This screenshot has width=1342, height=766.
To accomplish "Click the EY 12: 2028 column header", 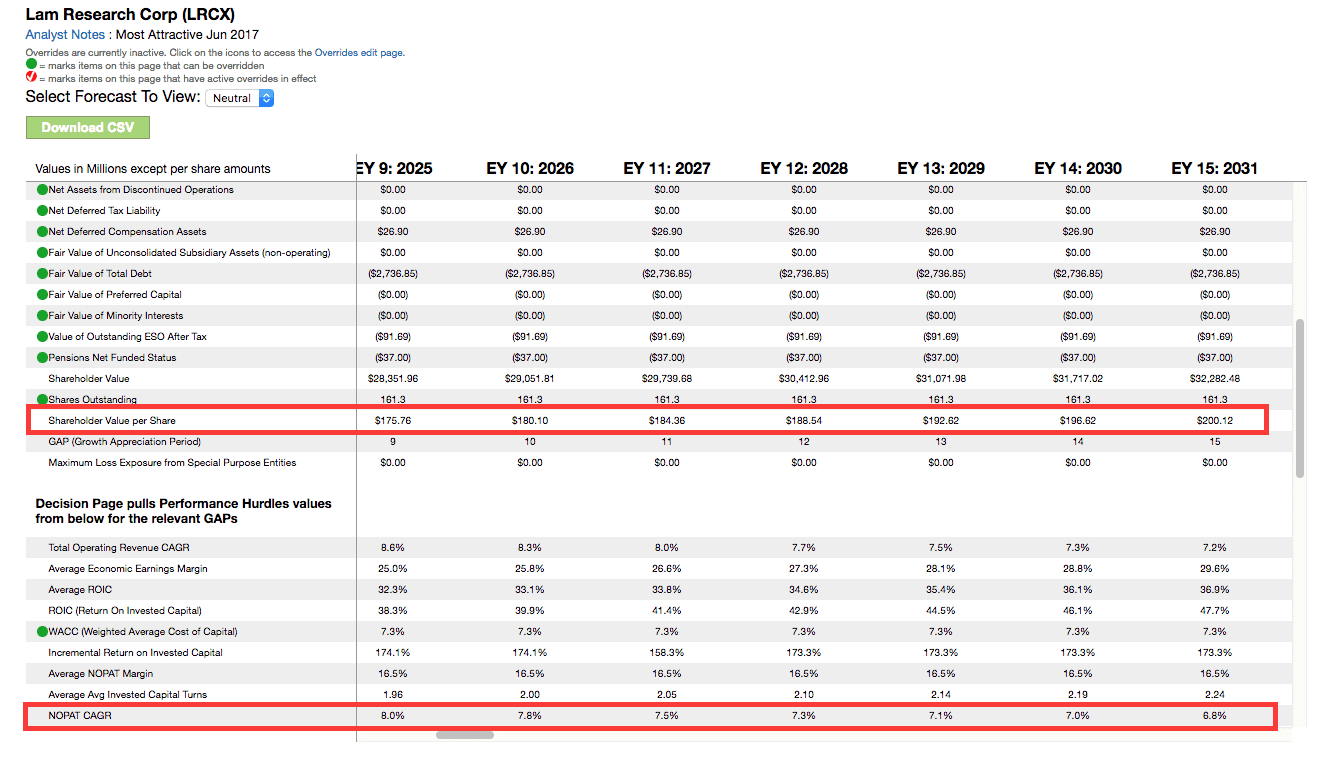I will 804,168.
